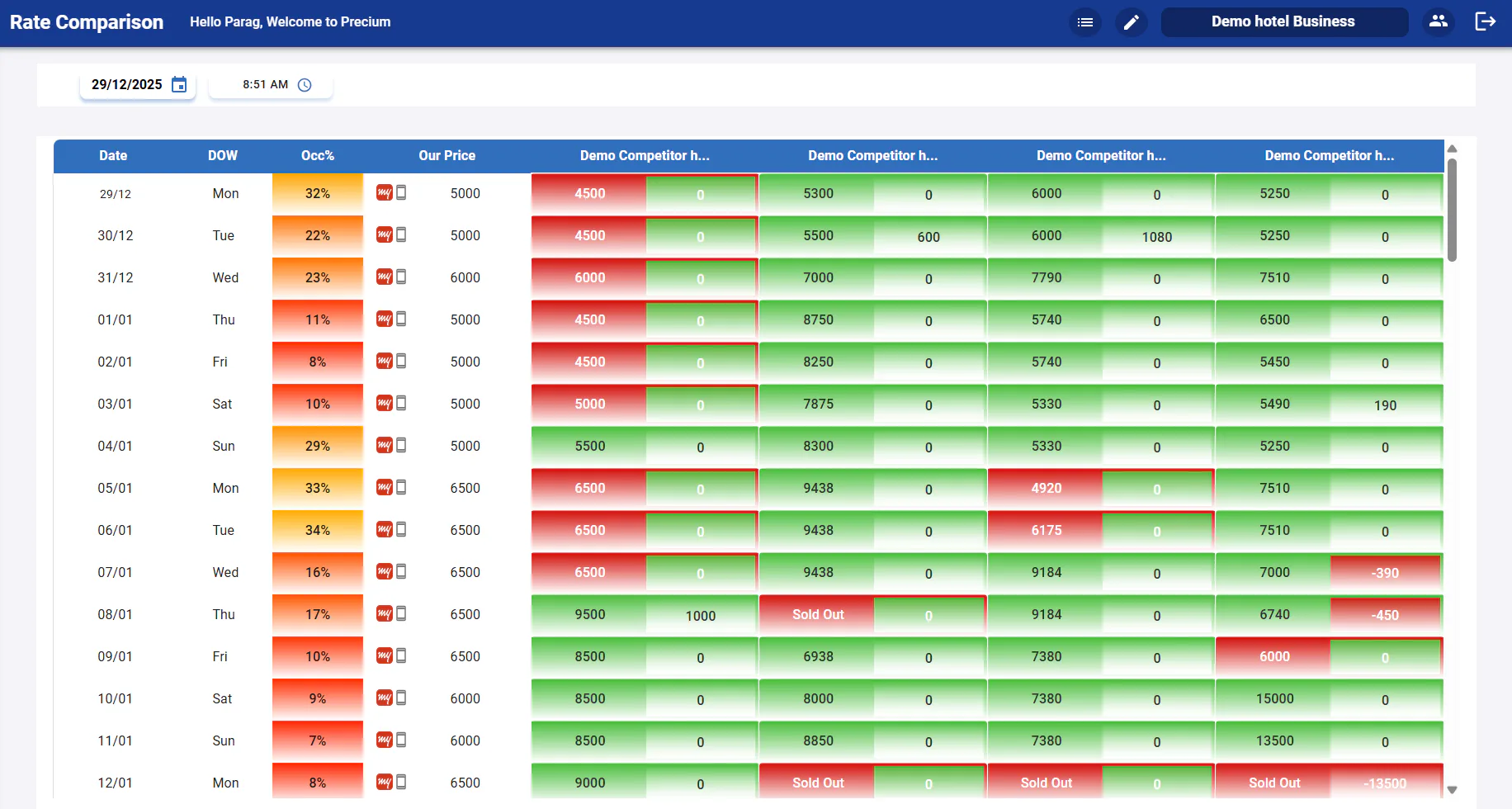Click the 29/12/2025 date field
The height and width of the screenshot is (809, 1512).
click(x=138, y=84)
